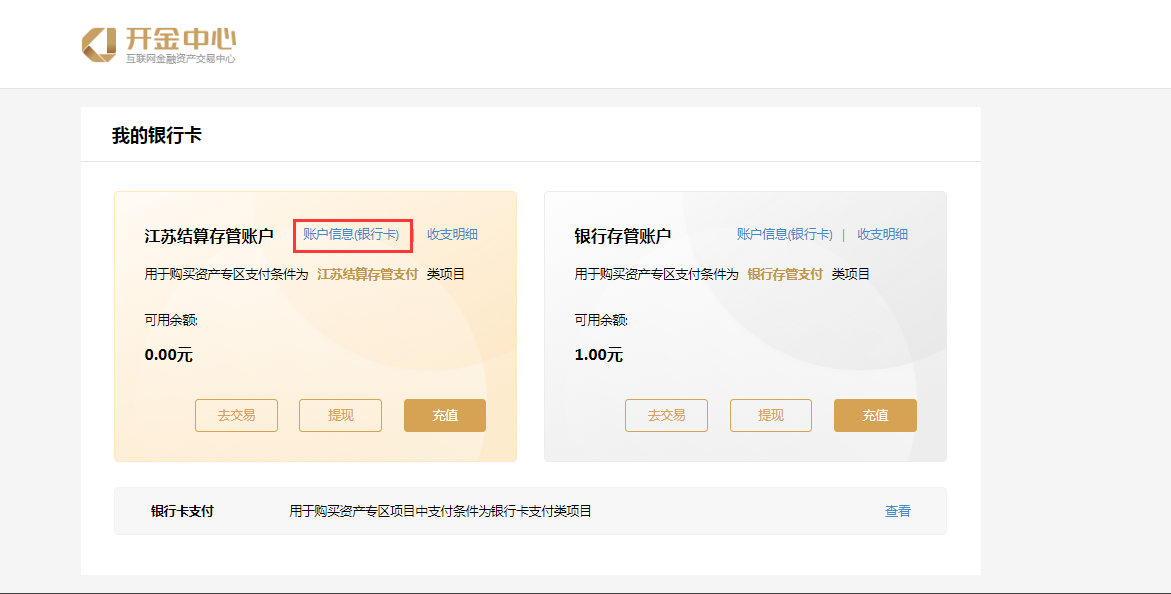Viewport: 1171px width, 594px height.
Task: Open 账户信息(银行卡) for 江苏结算存管账户
Action: [x=351, y=235]
